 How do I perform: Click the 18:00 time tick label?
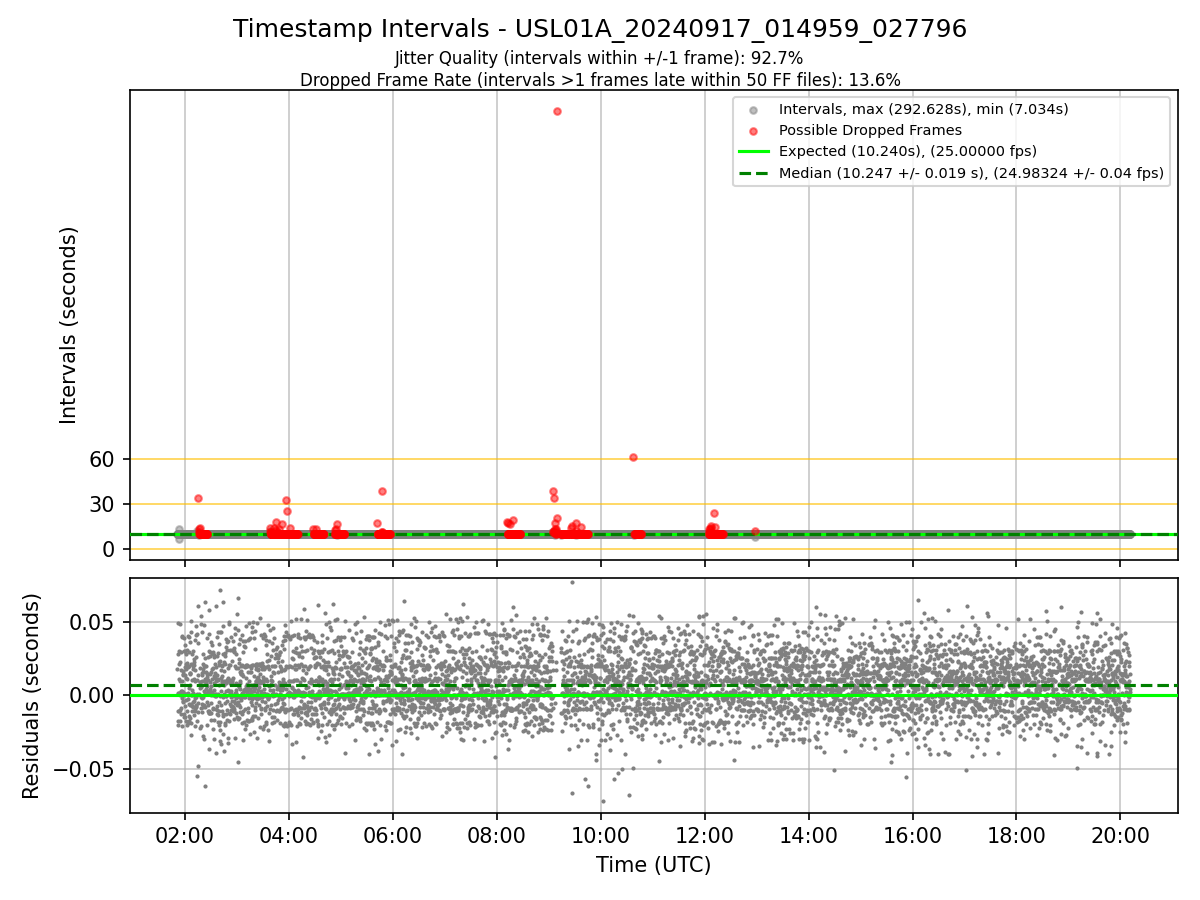[x=1017, y=834]
